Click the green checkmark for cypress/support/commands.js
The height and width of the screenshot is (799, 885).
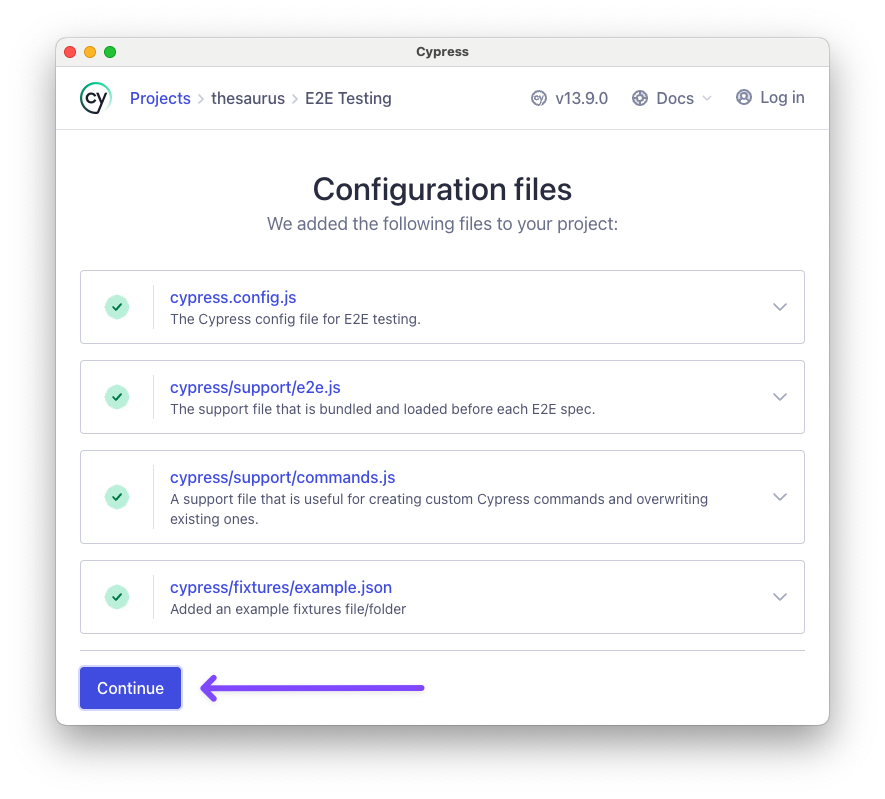pyautogui.click(x=117, y=497)
